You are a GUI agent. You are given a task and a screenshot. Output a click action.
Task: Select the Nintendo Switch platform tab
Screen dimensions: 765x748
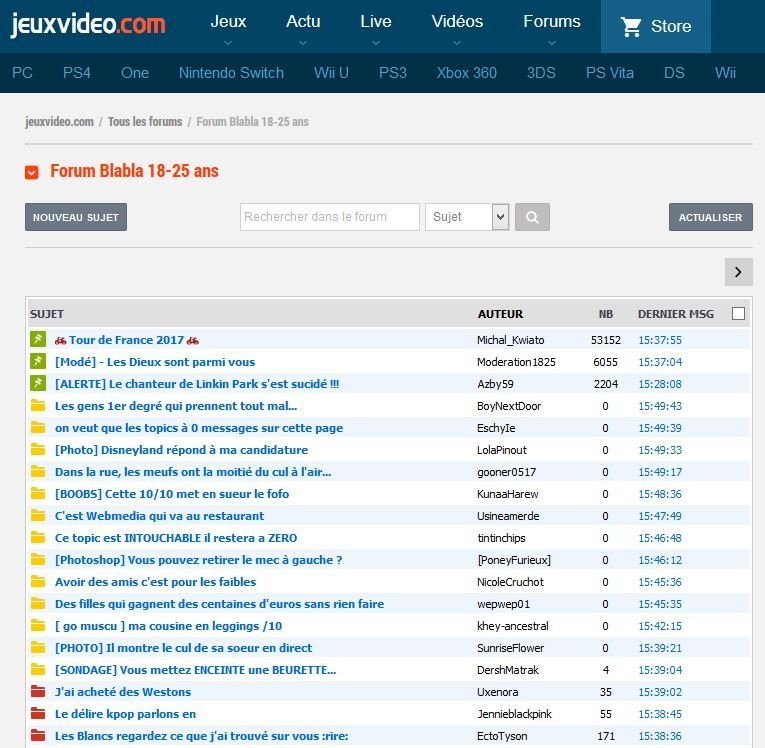[231, 73]
